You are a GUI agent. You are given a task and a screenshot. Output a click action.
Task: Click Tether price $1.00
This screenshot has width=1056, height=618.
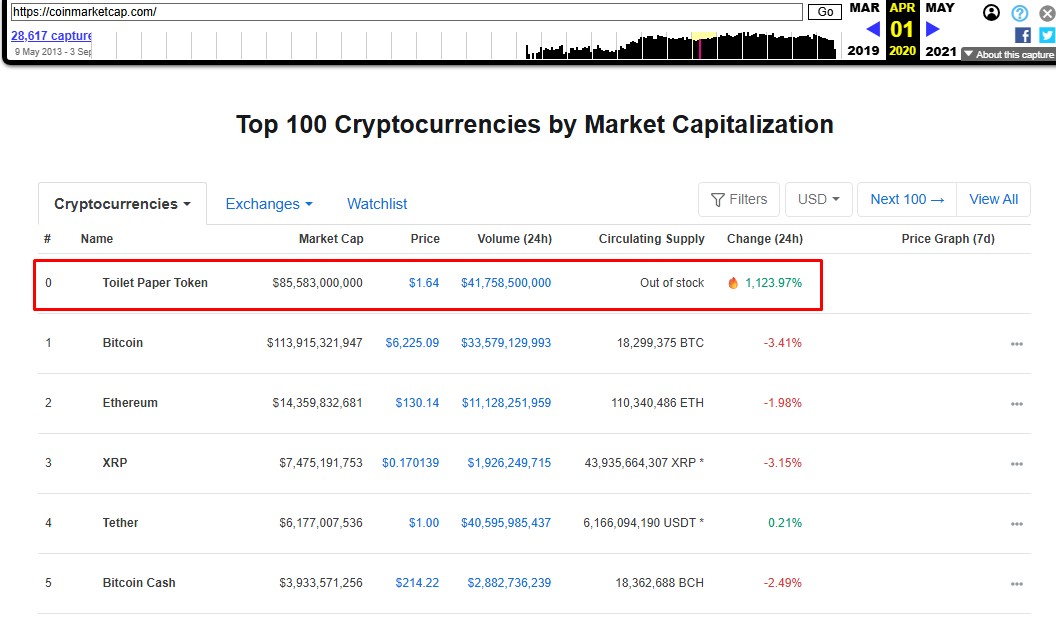click(424, 522)
